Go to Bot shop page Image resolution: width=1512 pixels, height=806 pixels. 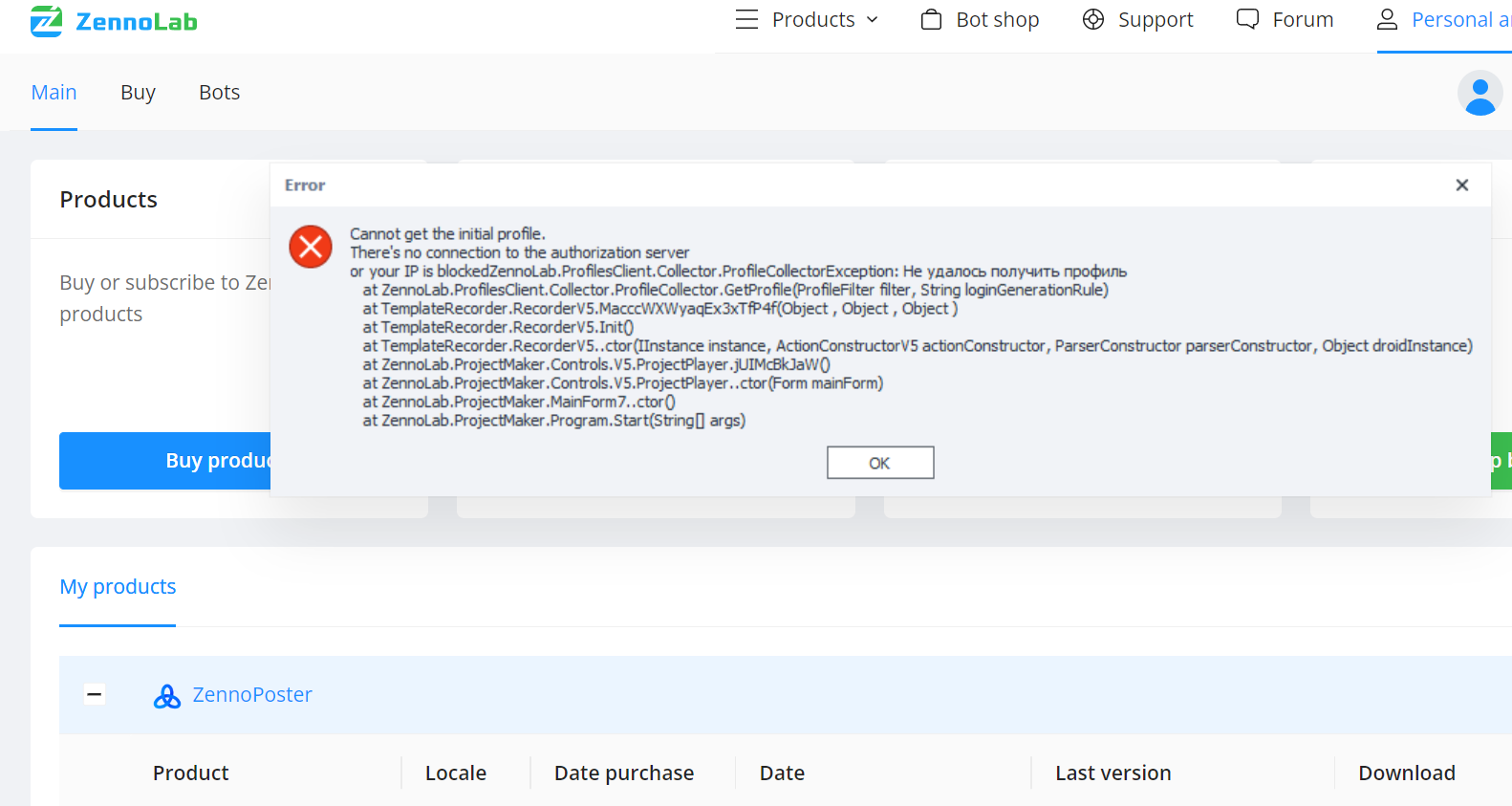coord(997,19)
